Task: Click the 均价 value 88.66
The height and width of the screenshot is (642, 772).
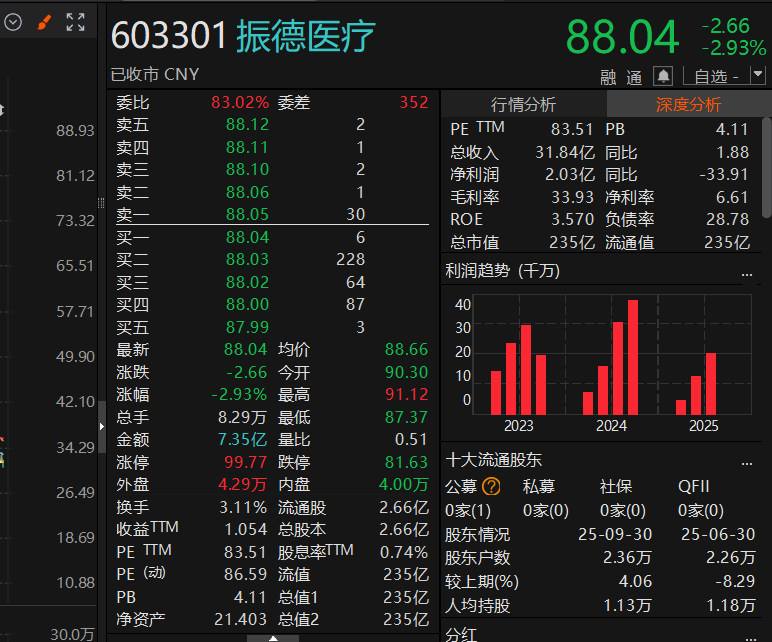Action: (x=406, y=350)
